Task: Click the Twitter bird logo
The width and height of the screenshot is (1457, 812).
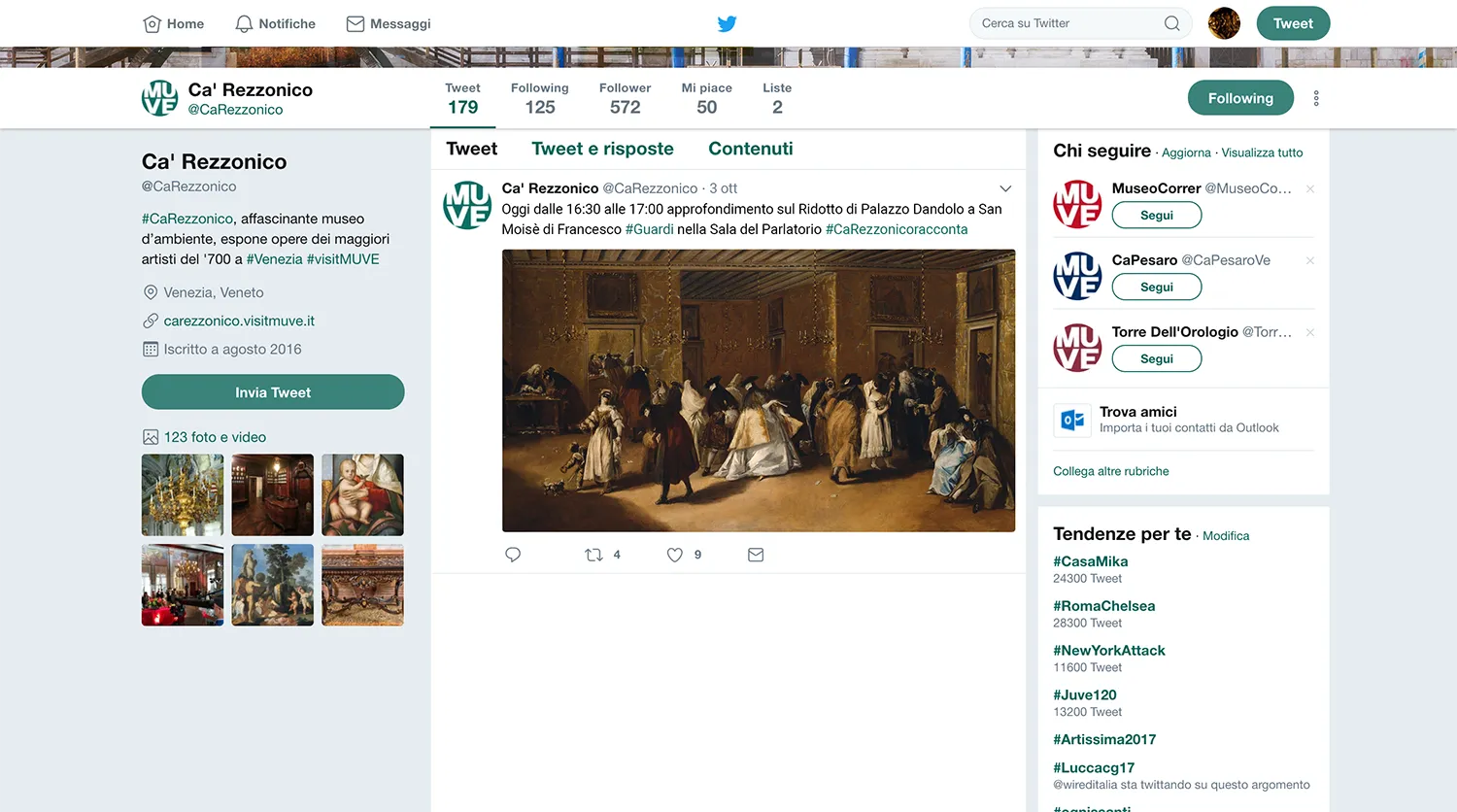Action: tap(727, 23)
